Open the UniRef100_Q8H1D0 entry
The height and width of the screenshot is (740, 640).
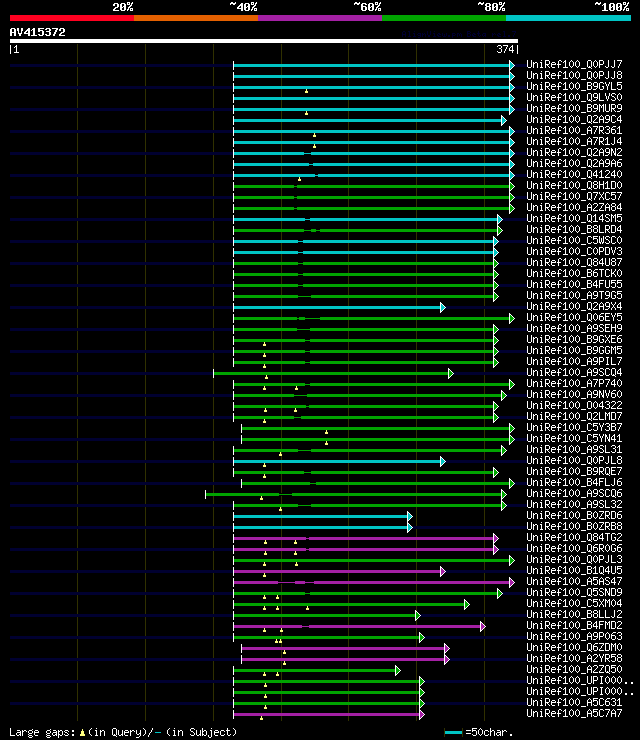coord(574,185)
